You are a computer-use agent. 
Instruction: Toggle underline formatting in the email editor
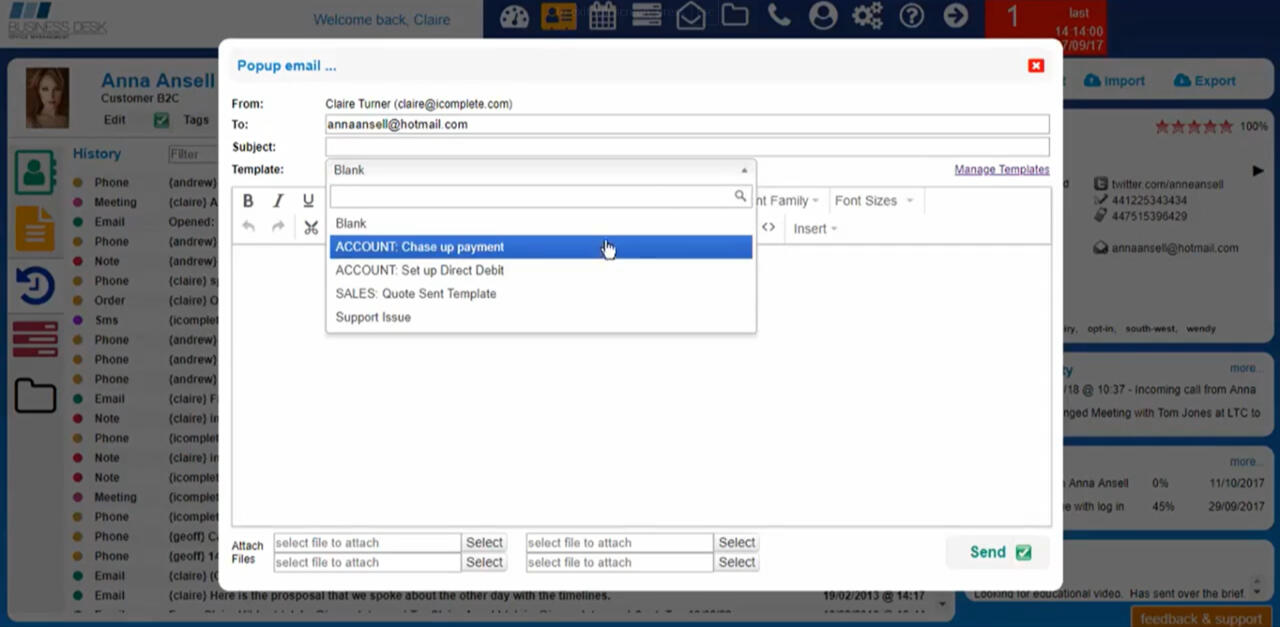(x=308, y=200)
